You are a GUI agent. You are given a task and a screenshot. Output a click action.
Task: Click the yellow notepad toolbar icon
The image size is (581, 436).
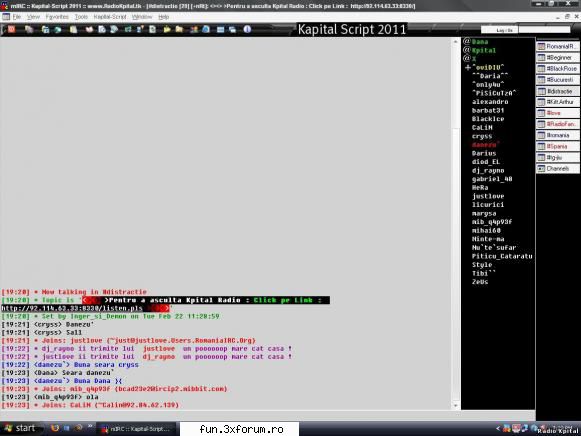(73, 29)
